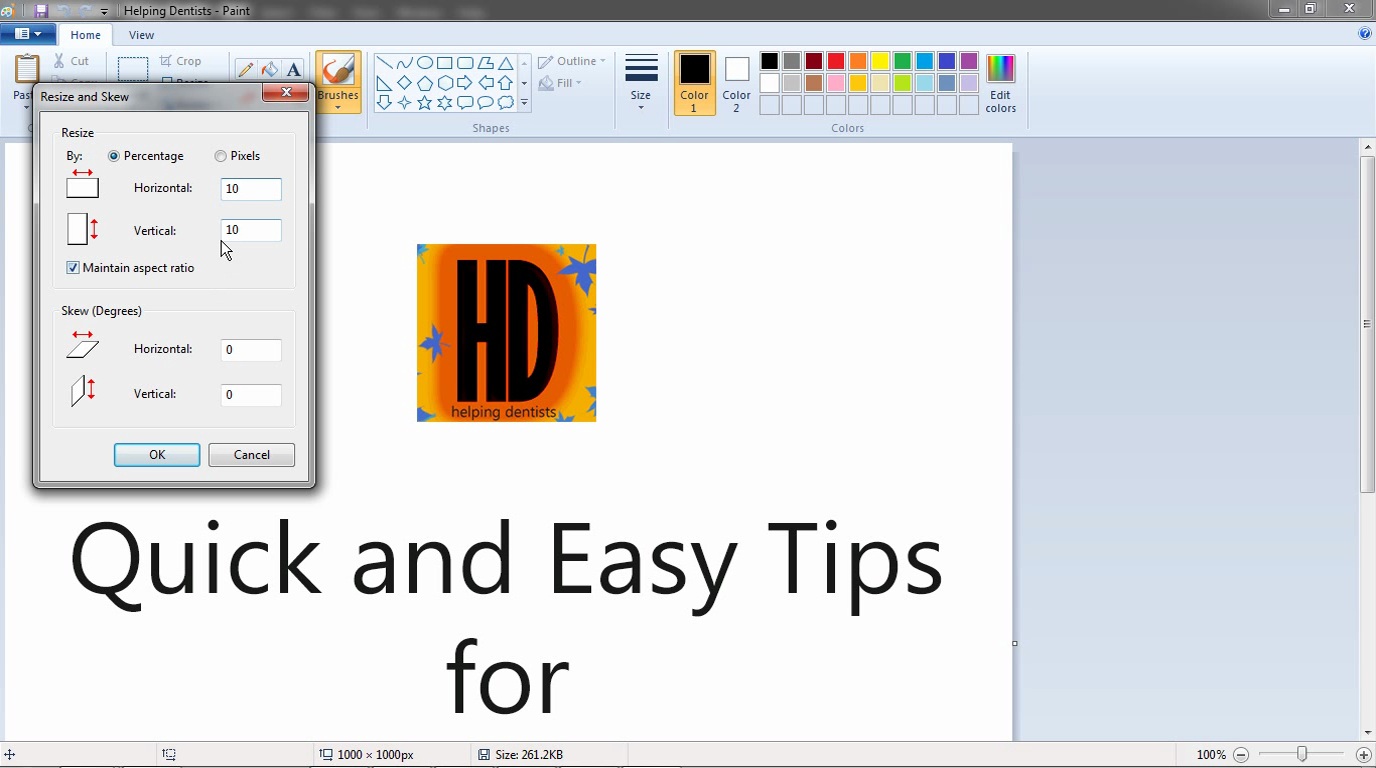Switch to the View tab
The image size is (1376, 768).
(141, 34)
